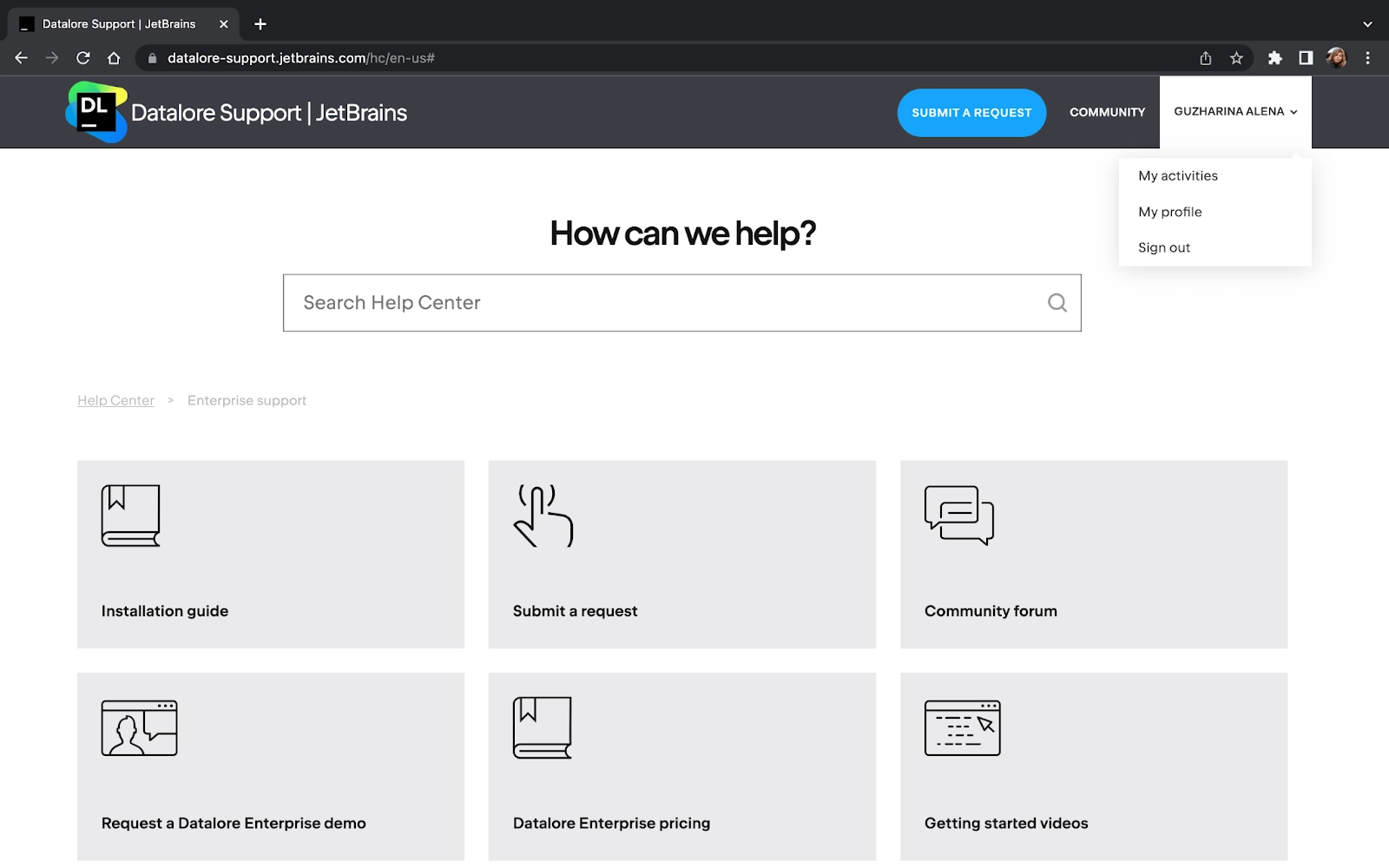Screen dimensions: 1389x868
Task: Bookmark this page with the star icon
Action: tap(1236, 58)
